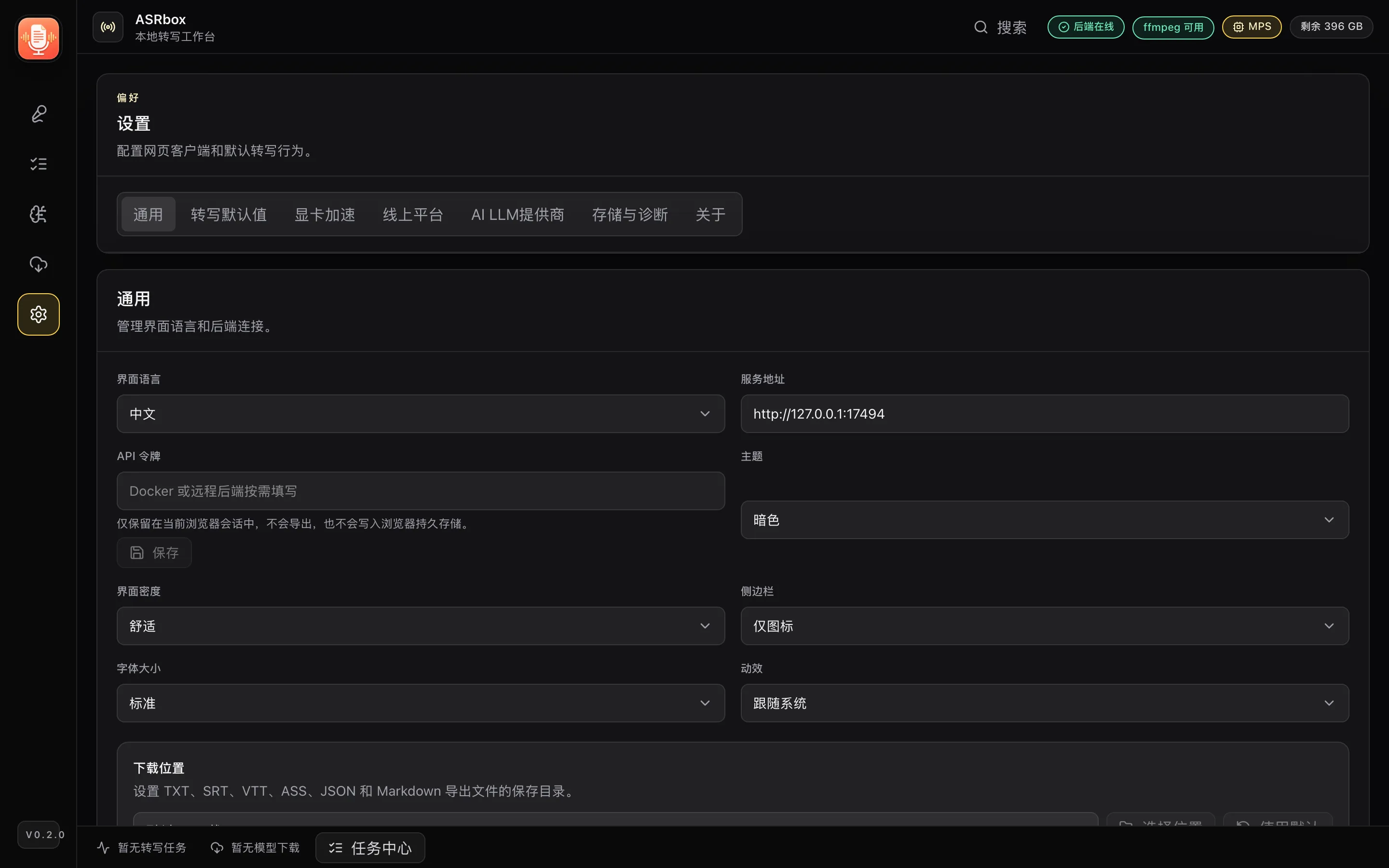Viewport: 1389px width, 868px height.
Task: Click the 暂无转写任务 status item
Action: [142, 847]
